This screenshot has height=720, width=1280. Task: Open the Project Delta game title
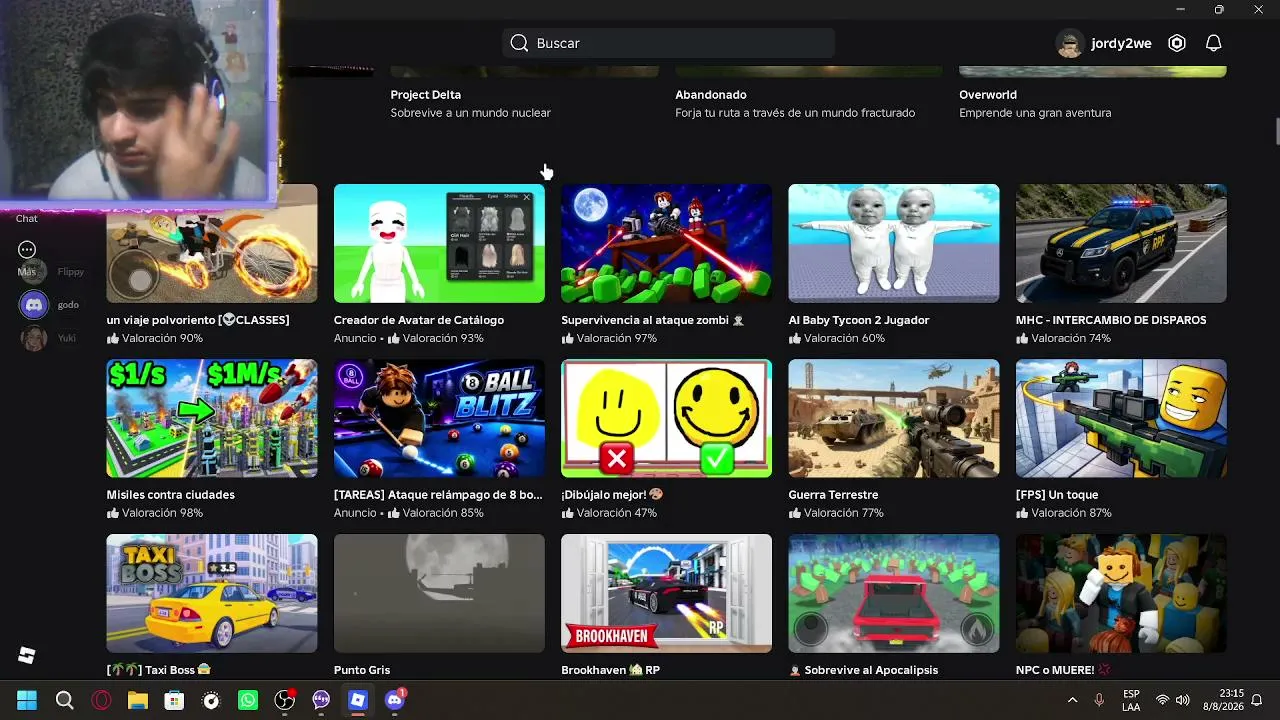(426, 95)
